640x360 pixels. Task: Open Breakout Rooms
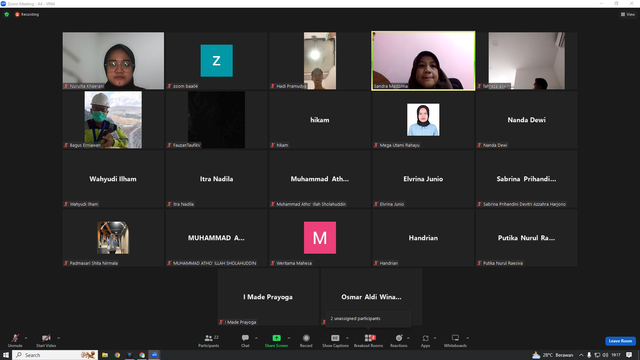tap(369, 340)
